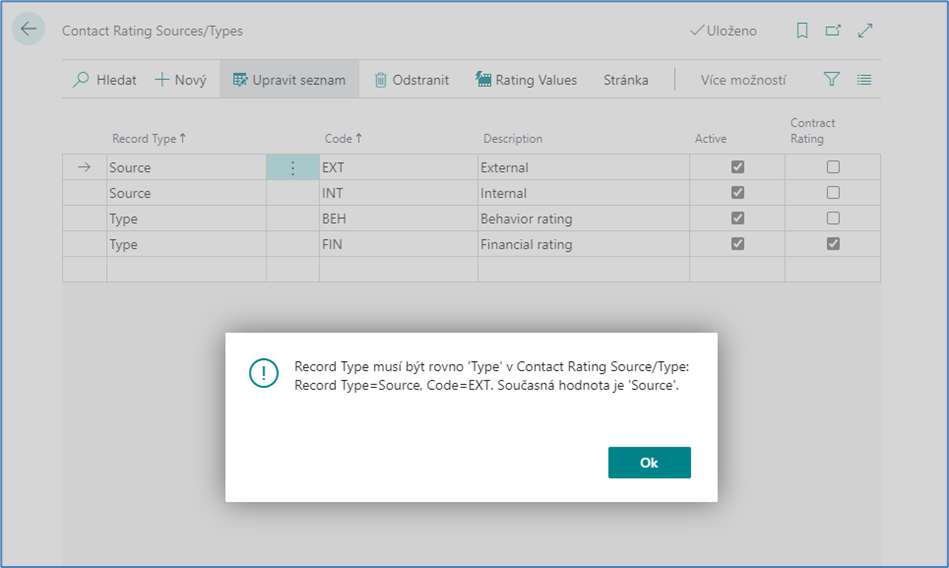The image size is (949, 568).
Task: Open the Stránka menu
Action: [x=625, y=80]
